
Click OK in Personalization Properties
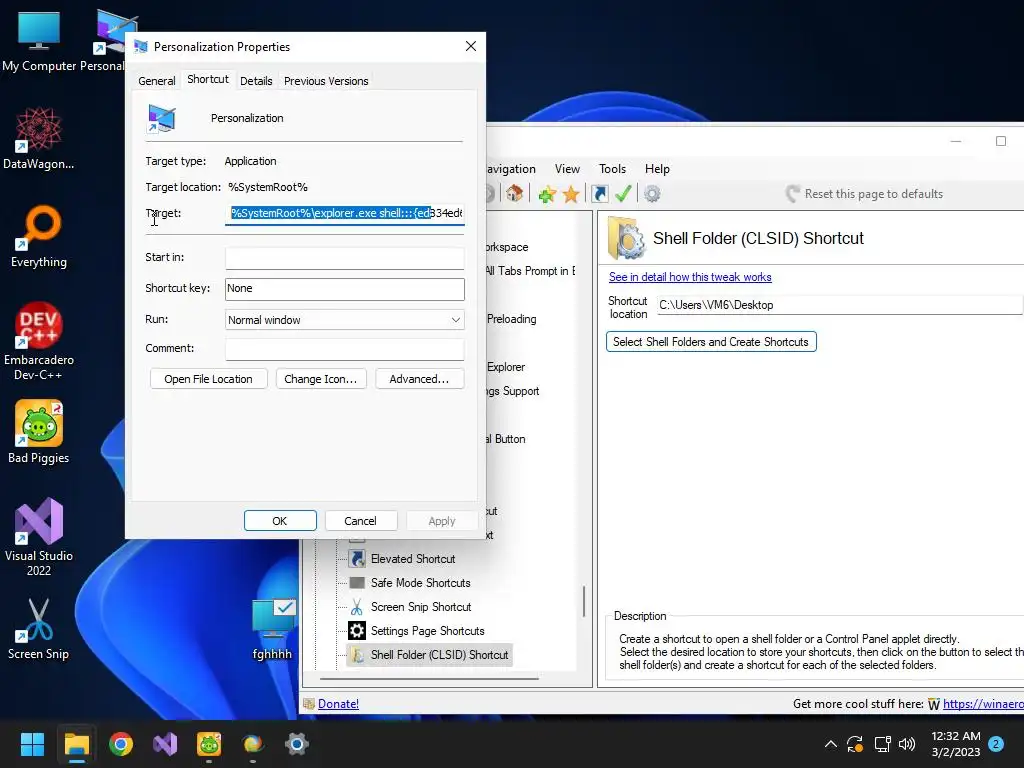(280, 521)
